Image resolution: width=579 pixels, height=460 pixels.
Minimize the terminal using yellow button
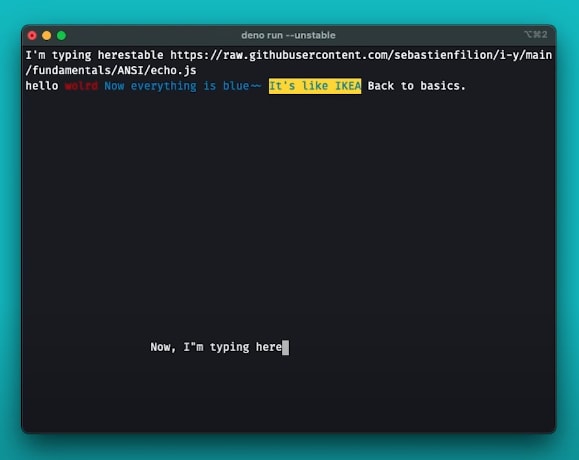pos(47,35)
